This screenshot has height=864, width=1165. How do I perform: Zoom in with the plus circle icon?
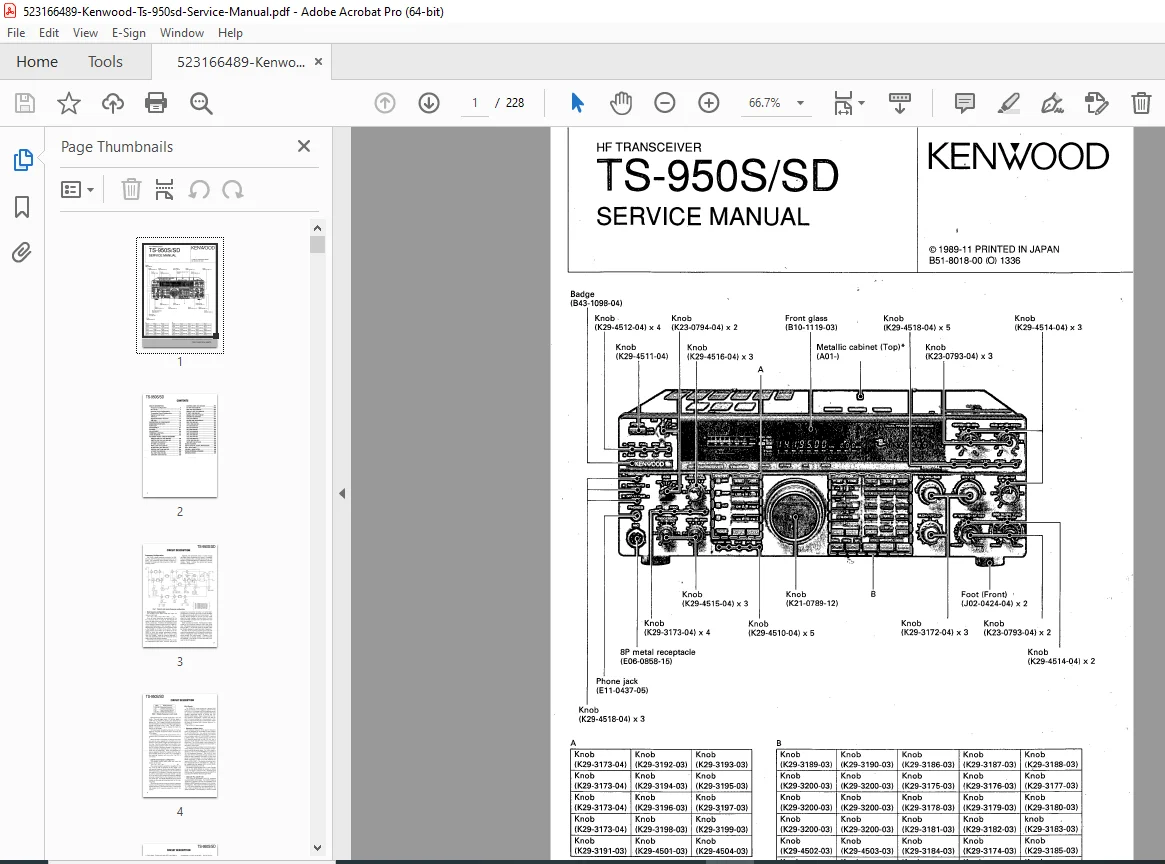709,103
